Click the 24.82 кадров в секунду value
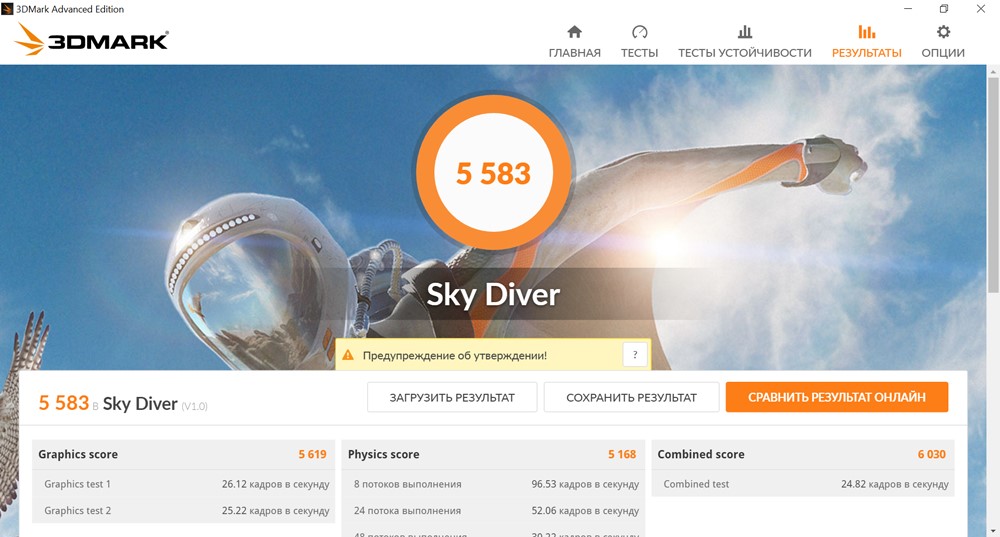Screen dimensions: 1000x537 [x=895, y=484]
